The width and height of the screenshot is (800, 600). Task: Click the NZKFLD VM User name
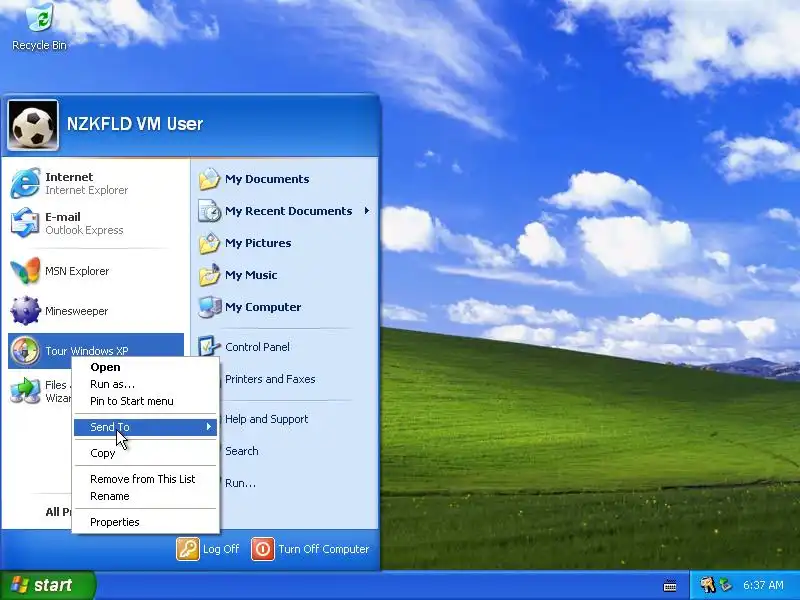(135, 124)
